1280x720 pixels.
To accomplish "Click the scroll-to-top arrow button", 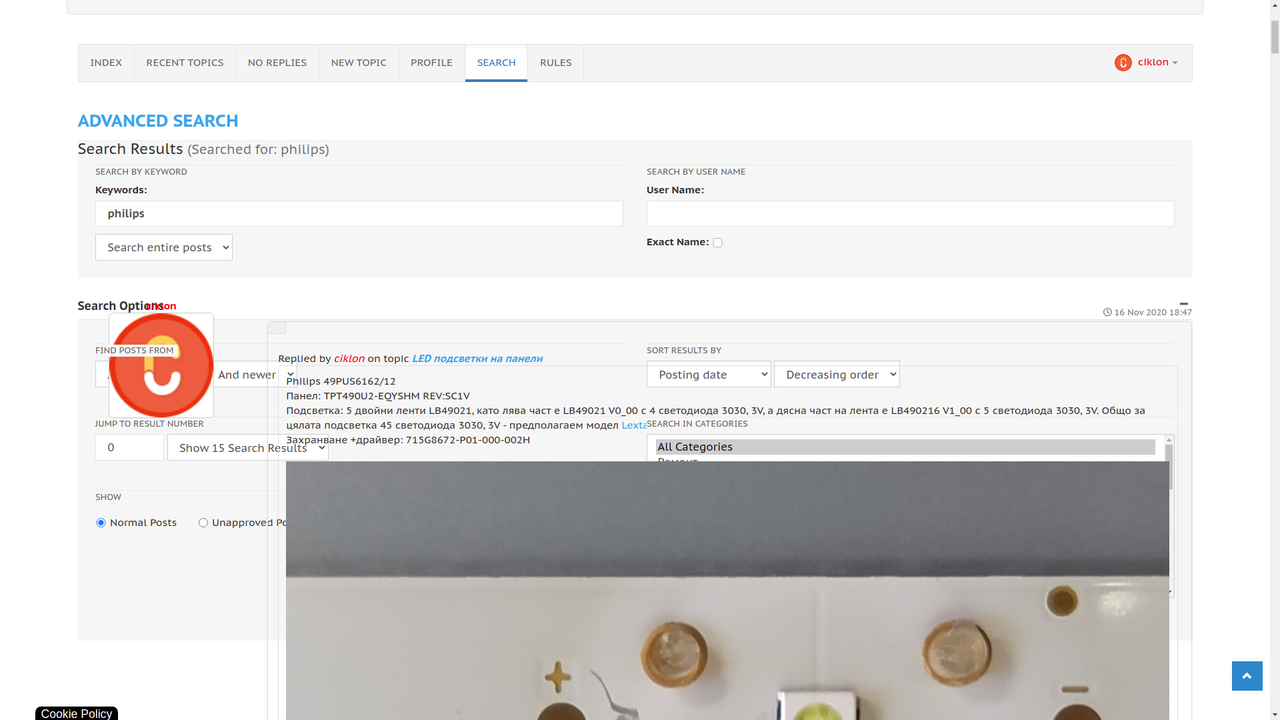I will click(x=1246, y=676).
